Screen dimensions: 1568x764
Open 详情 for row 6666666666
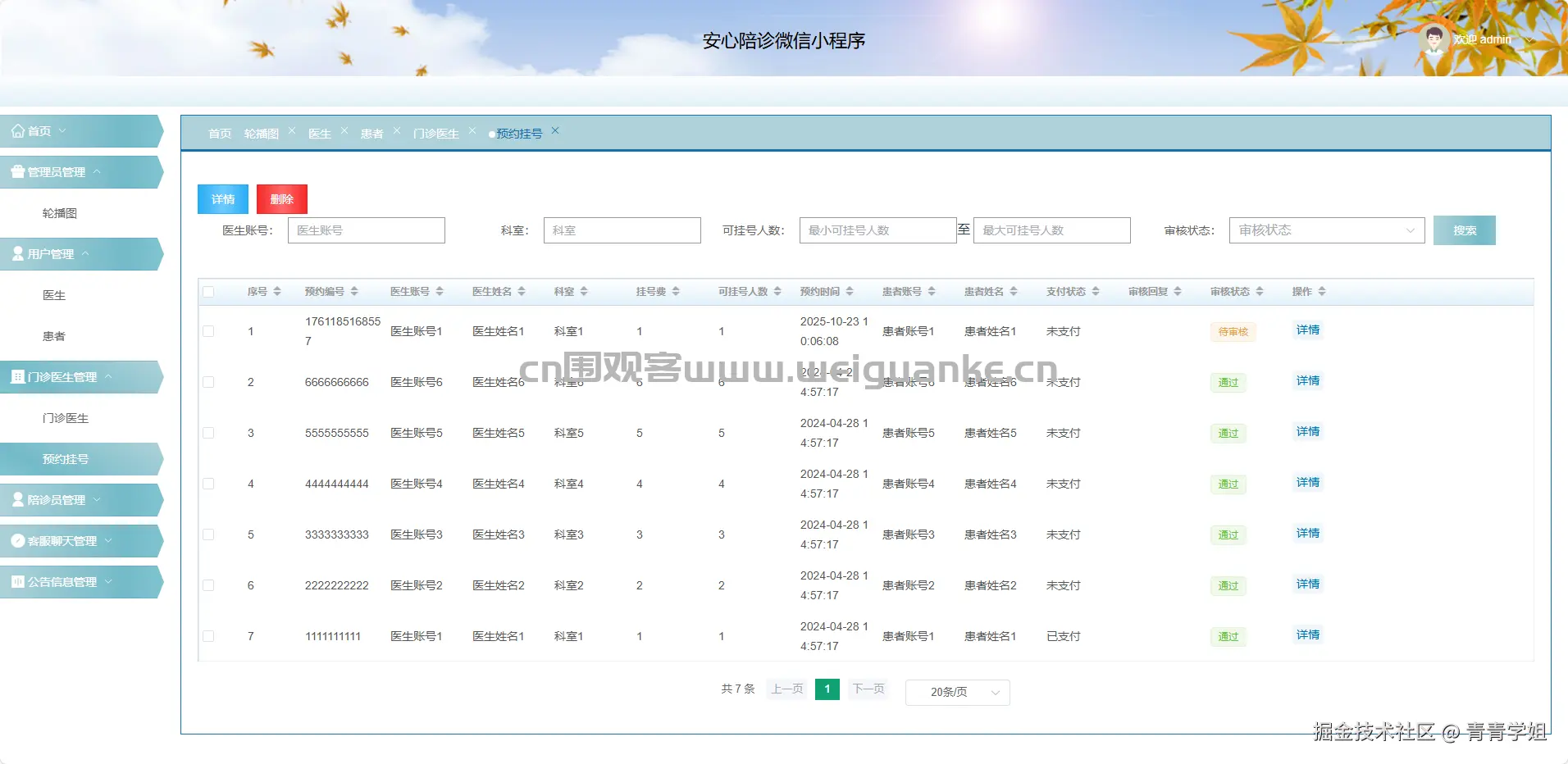coord(1308,381)
